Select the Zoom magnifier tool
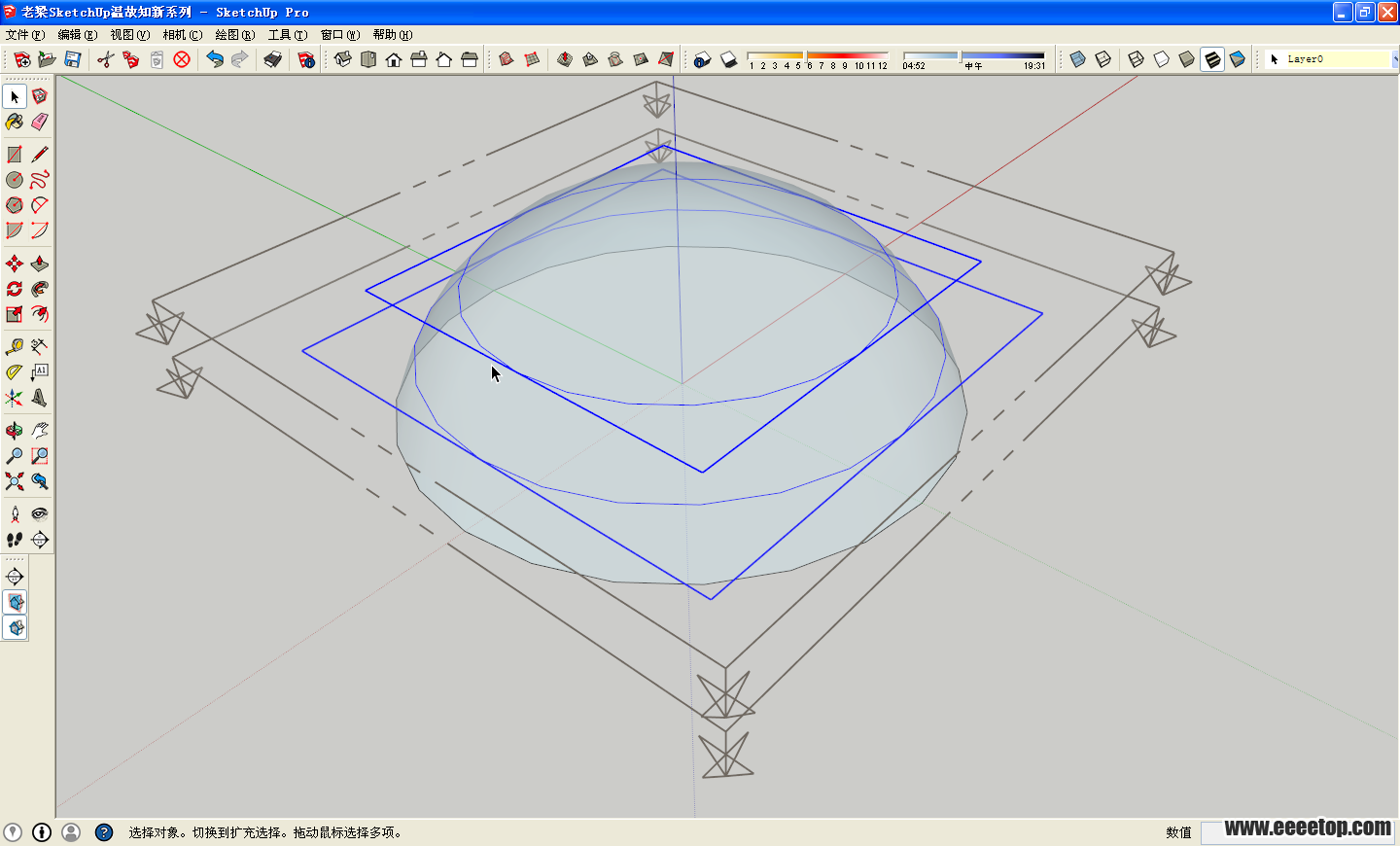 point(15,456)
